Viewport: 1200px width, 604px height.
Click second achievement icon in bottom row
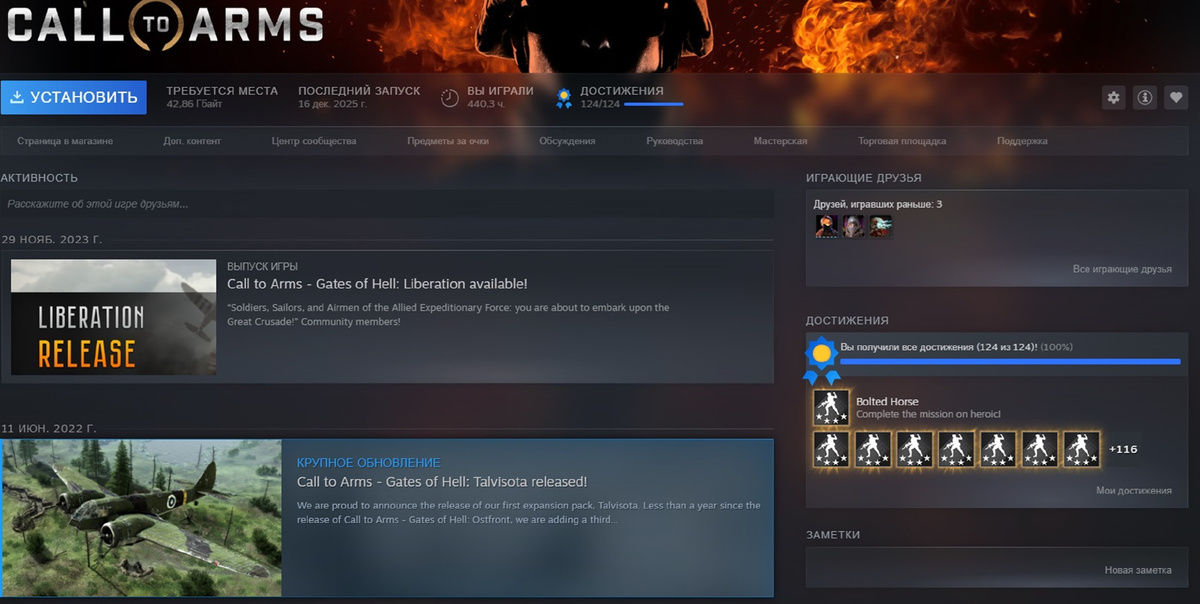click(x=873, y=449)
